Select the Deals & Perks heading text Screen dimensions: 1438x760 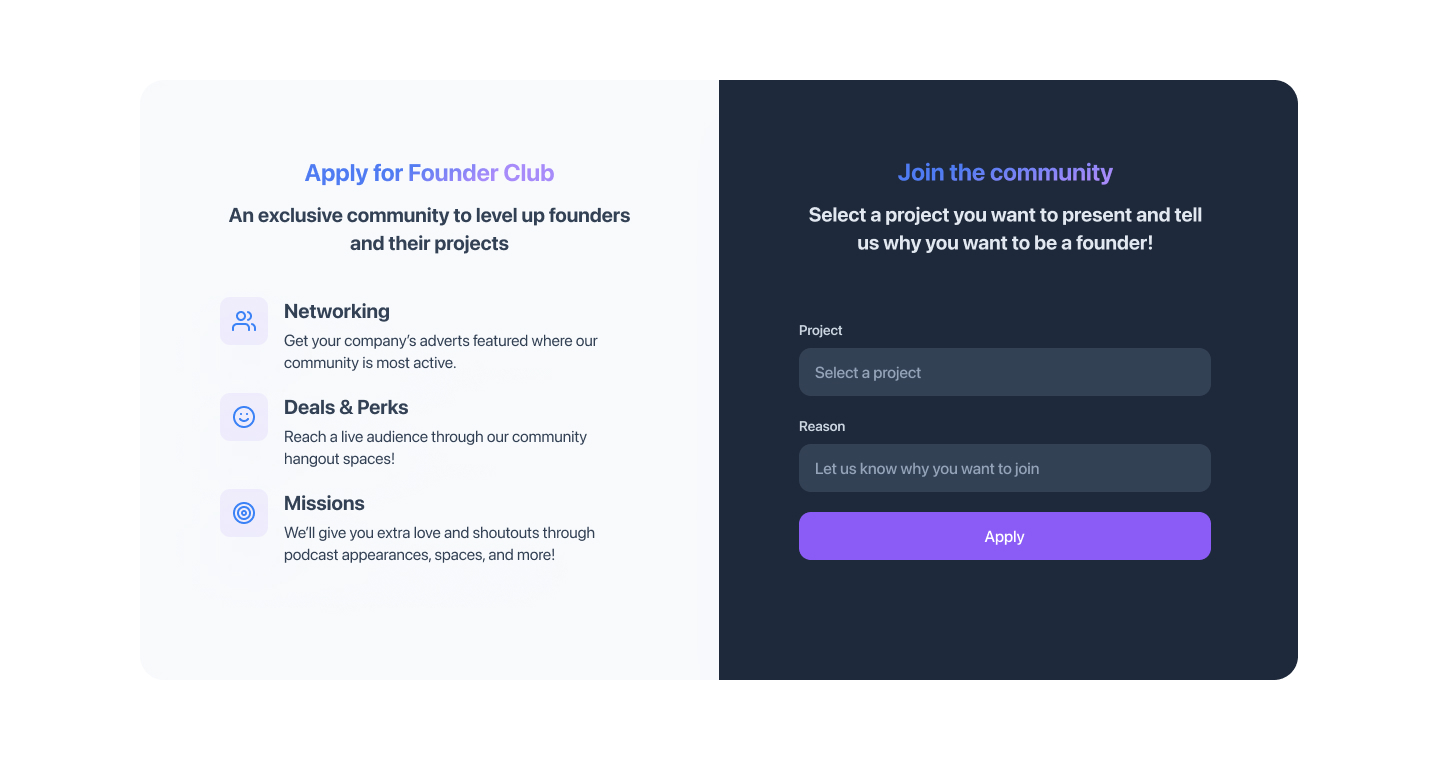pyautogui.click(x=346, y=407)
